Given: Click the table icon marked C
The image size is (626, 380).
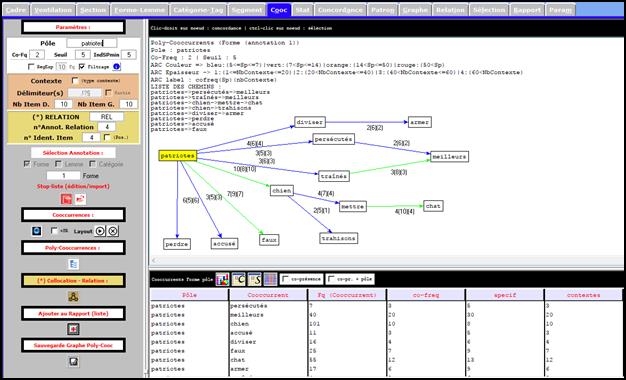Looking at the screenshot, I should [x=238, y=279].
